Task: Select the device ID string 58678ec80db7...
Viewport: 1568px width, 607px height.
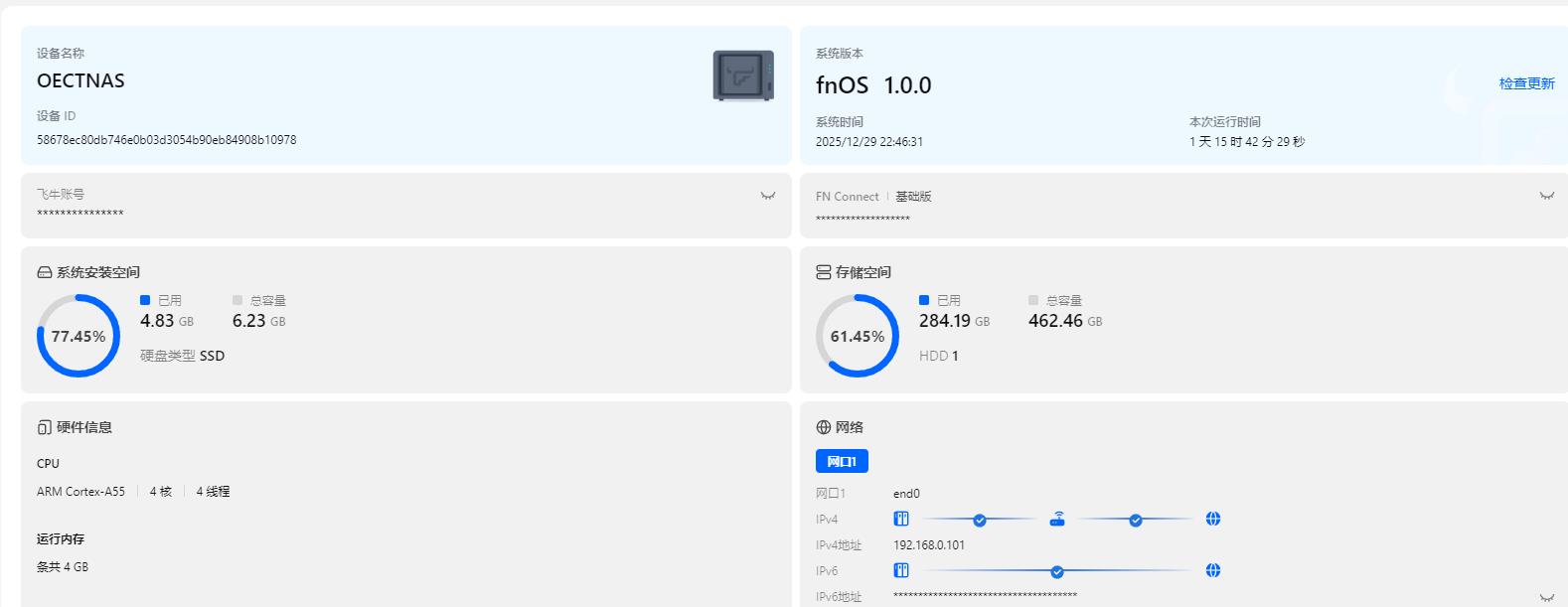Action: point(166,140)
